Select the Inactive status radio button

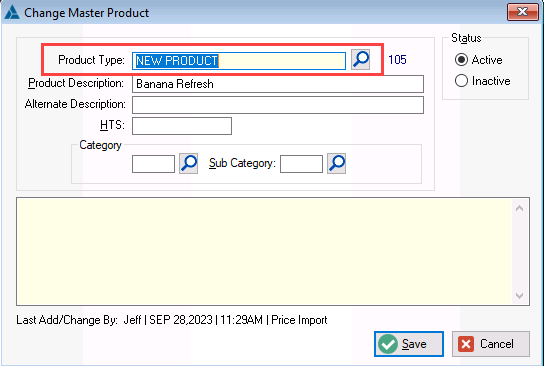click(461, 81)
